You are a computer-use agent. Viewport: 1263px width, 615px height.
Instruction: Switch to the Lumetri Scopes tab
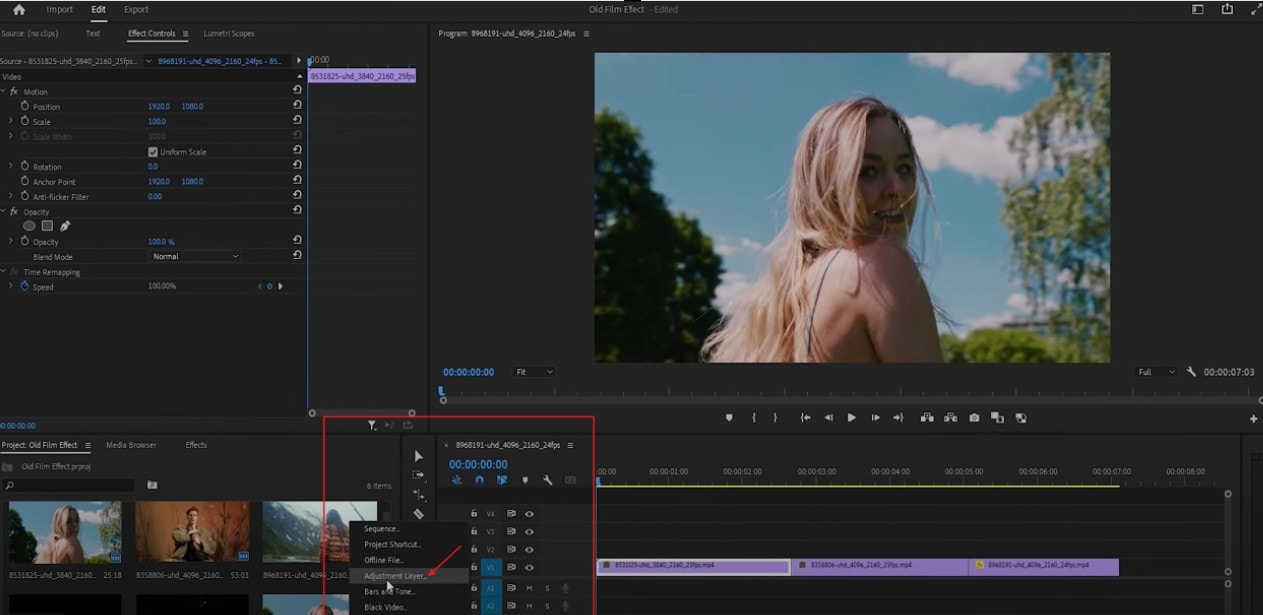pos(229,34)
